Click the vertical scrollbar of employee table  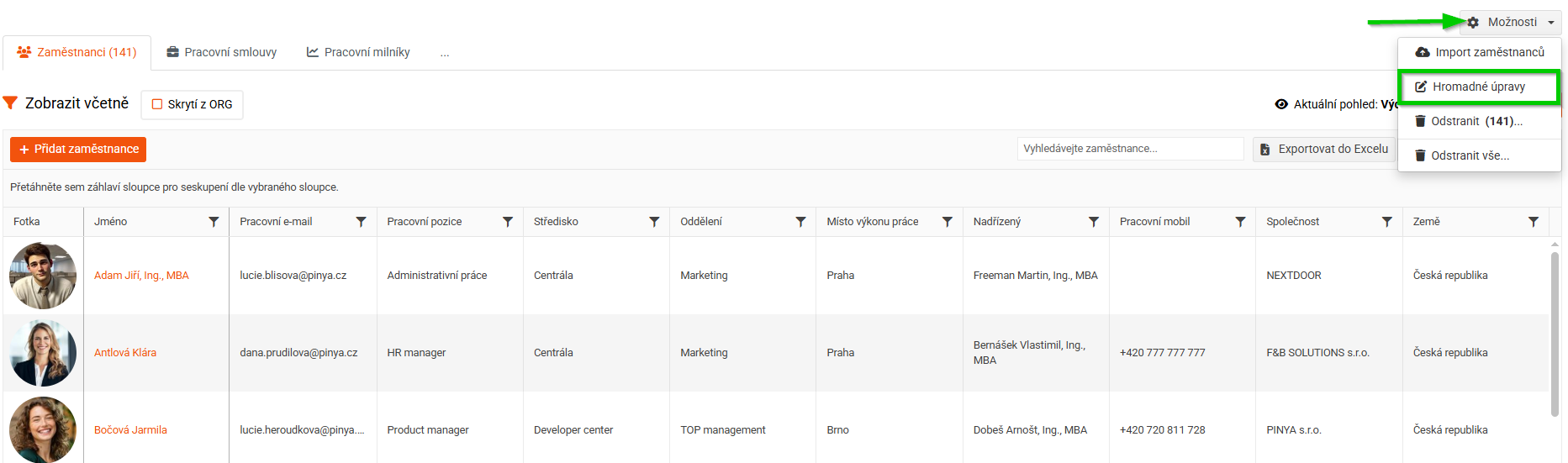[1555, 336]
